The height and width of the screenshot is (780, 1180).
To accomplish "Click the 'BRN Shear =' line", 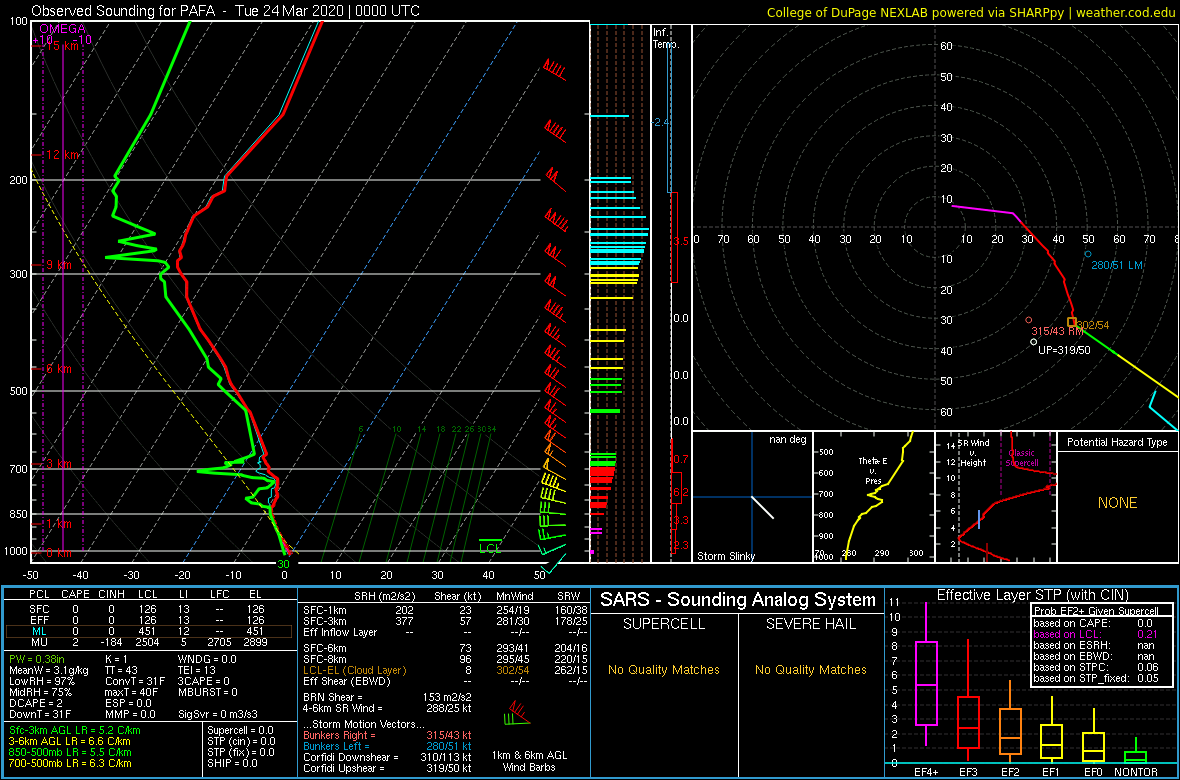I will (x=386, y=697).
